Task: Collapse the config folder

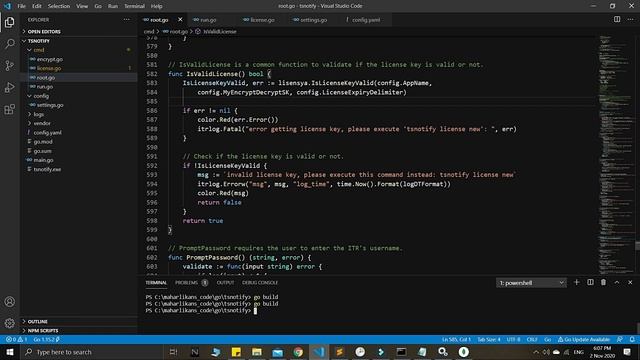Action: coord(41,96)
